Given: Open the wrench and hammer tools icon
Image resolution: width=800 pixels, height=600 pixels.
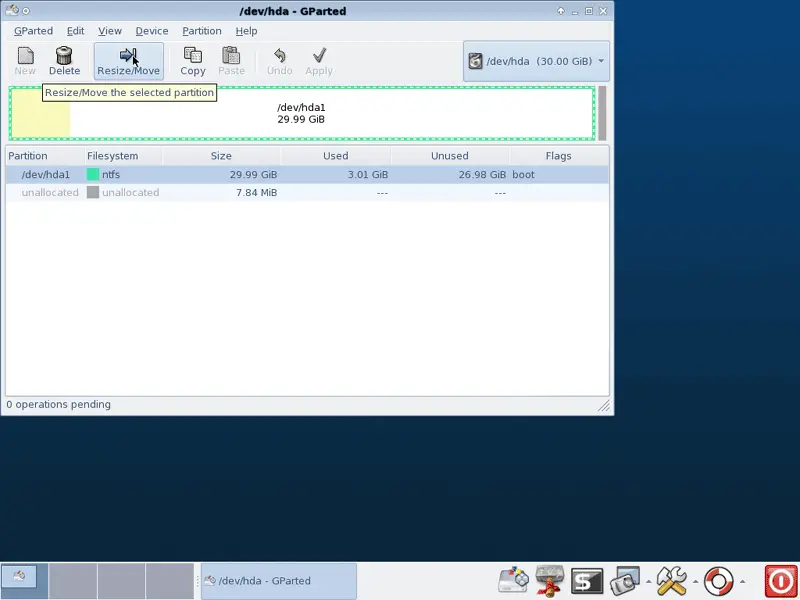Looking at the screenshot, I should coord(671,581).
